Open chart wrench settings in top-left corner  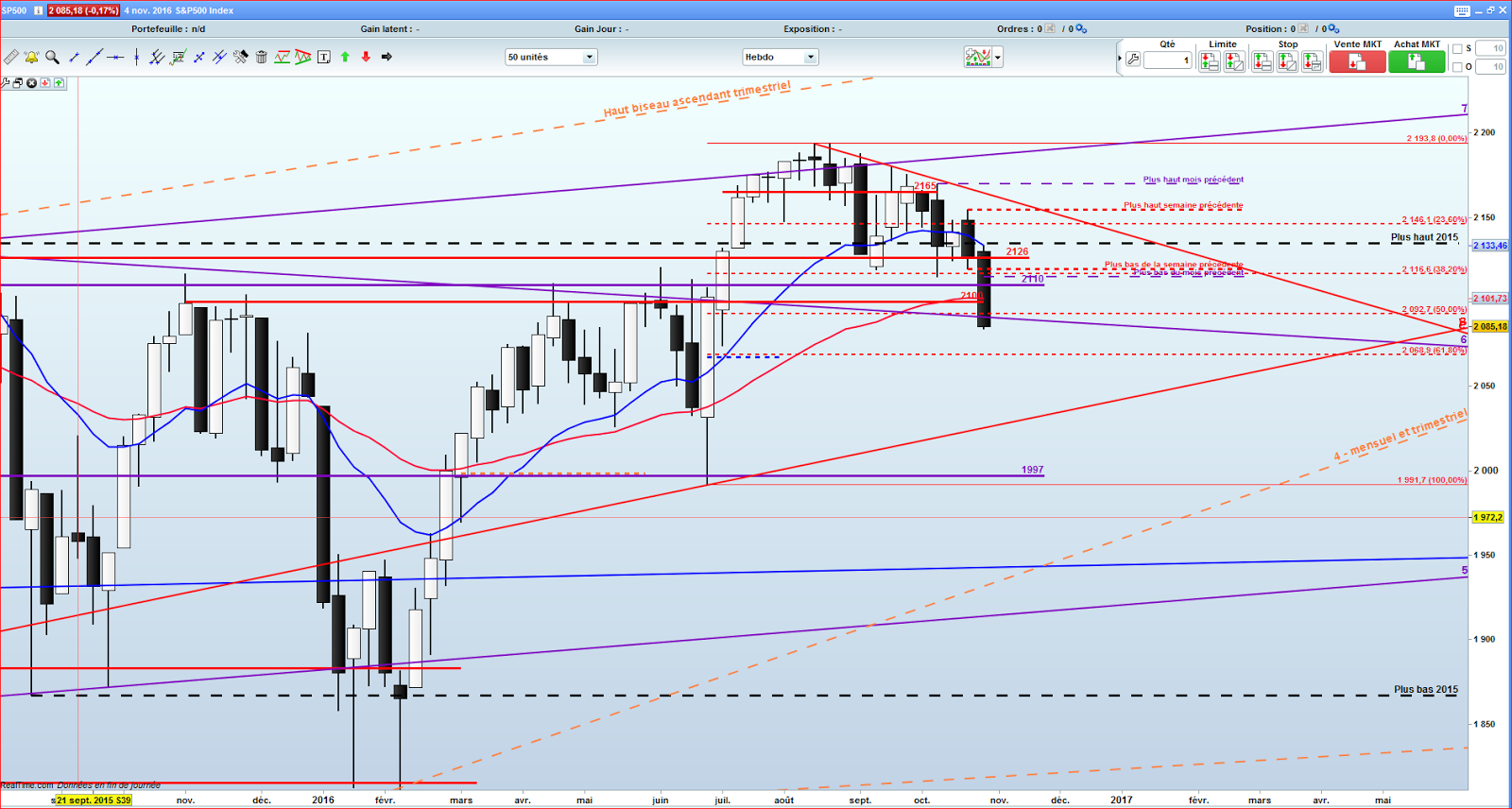(6, 83)
